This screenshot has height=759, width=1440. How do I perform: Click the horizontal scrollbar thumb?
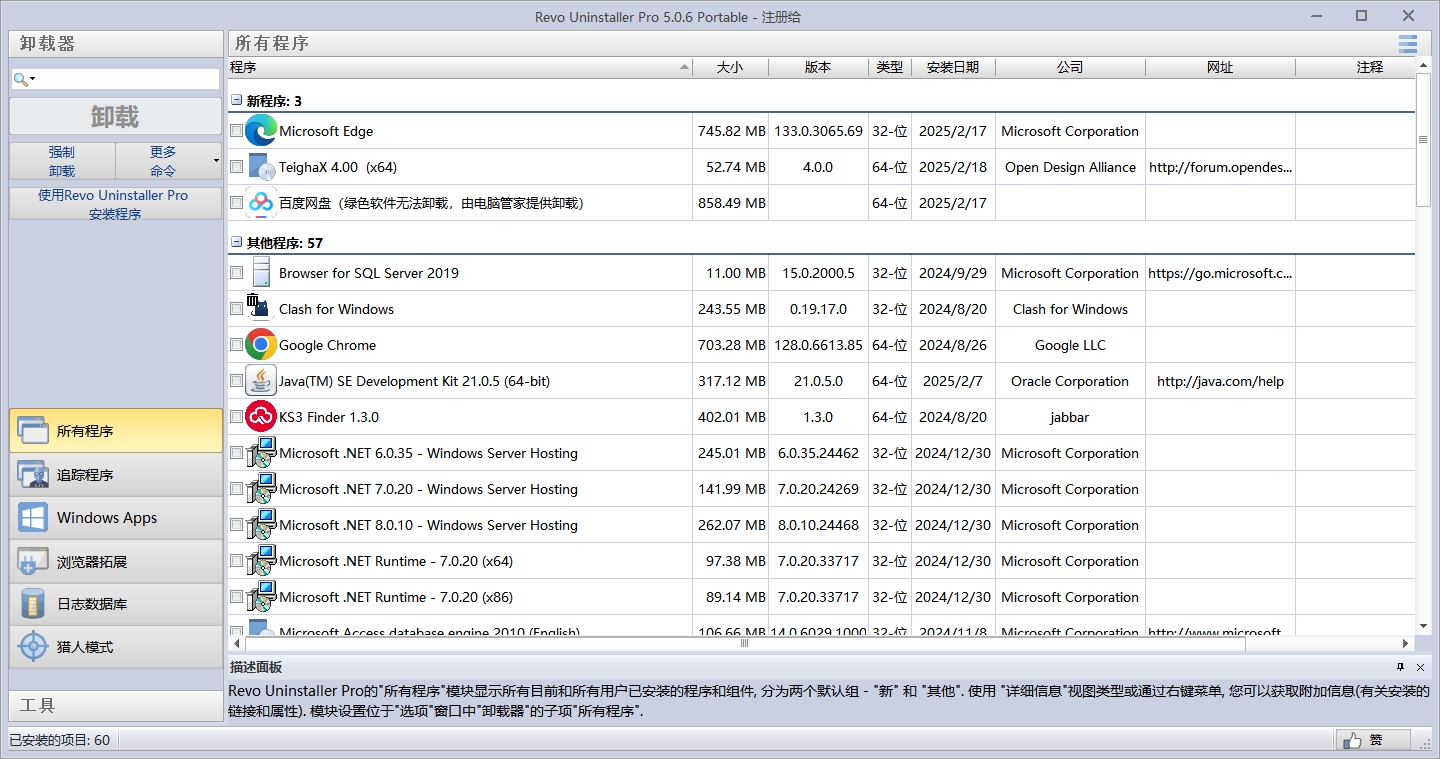coord(744,643)
